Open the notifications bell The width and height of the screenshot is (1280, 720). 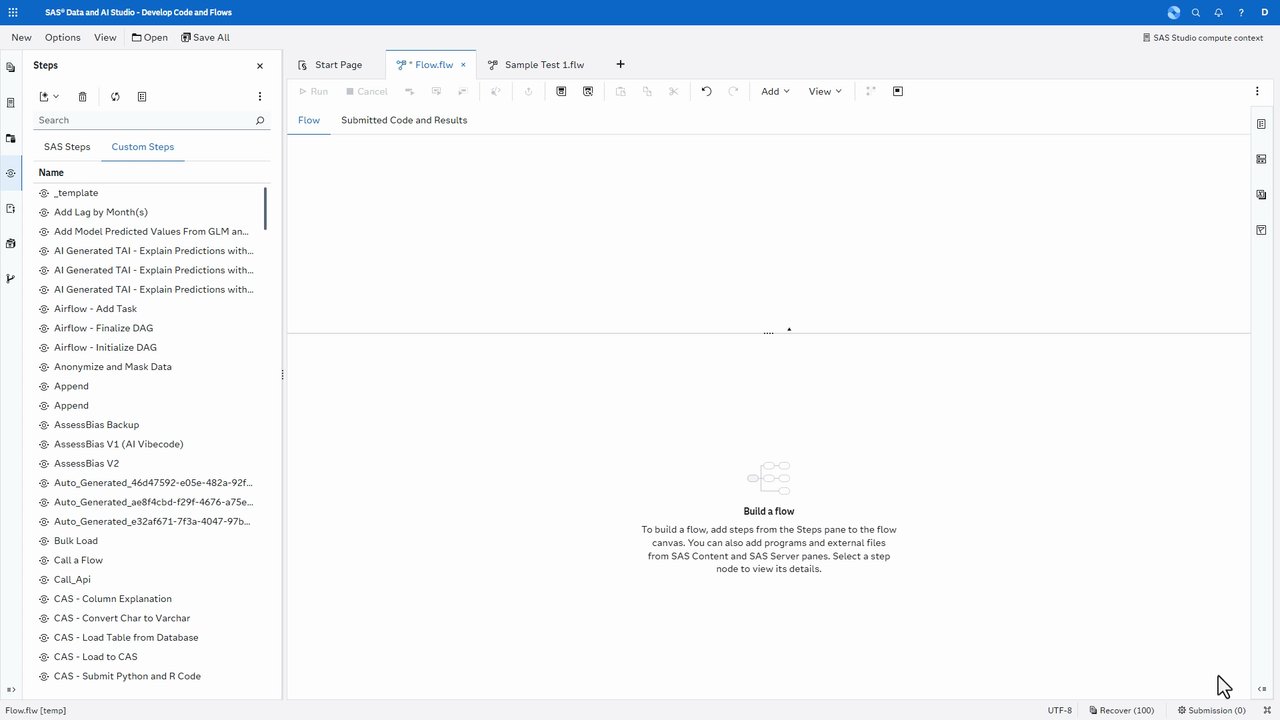pyautogui.click(x=1218, y=13)
